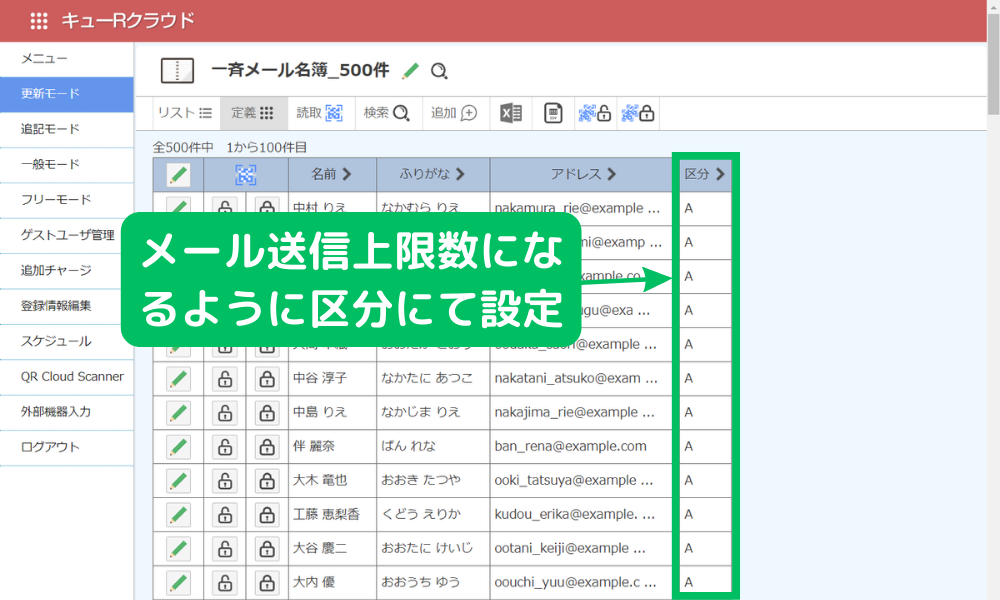This screenshot has height=600, width=1000.
Task: Click closed padlock in 大内 優 row
Action: 267,582
